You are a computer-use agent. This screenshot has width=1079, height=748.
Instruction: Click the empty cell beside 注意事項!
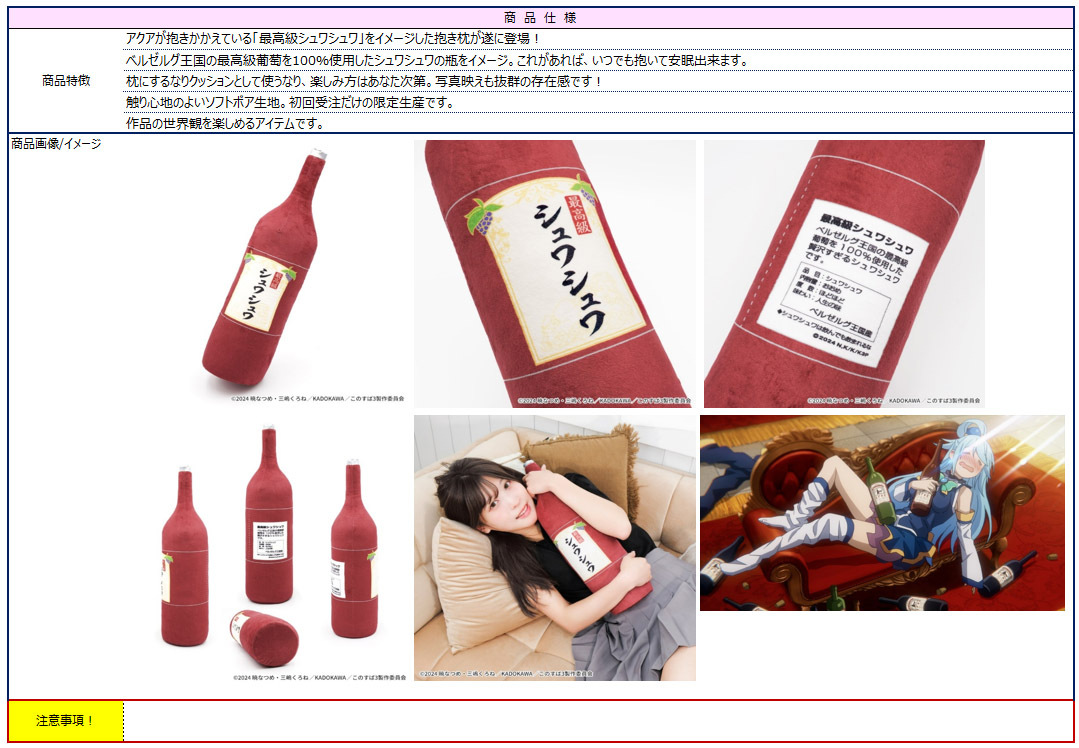point(598,721)
